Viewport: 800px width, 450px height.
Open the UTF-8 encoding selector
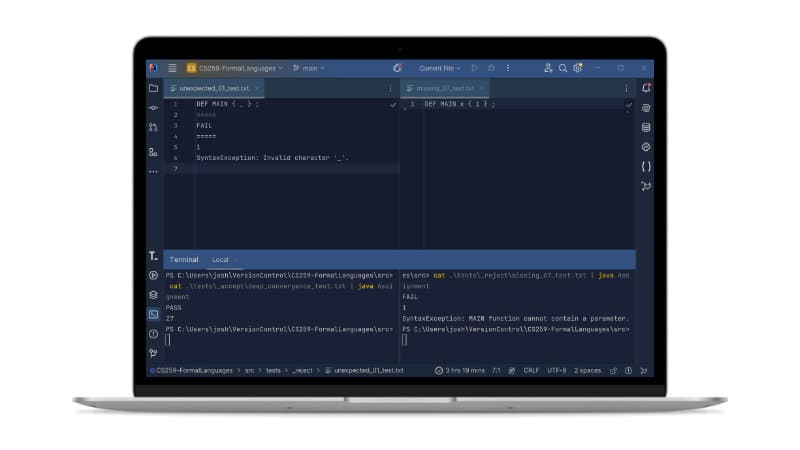(557, 370)
